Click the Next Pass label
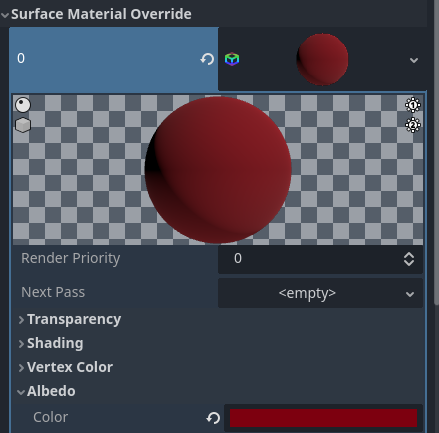439x433 pixels. coord(53,292)
